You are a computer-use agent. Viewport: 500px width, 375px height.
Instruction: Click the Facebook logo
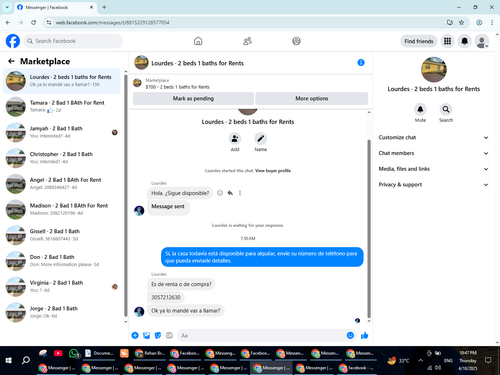pyautogui.click(x=13, y=41)
